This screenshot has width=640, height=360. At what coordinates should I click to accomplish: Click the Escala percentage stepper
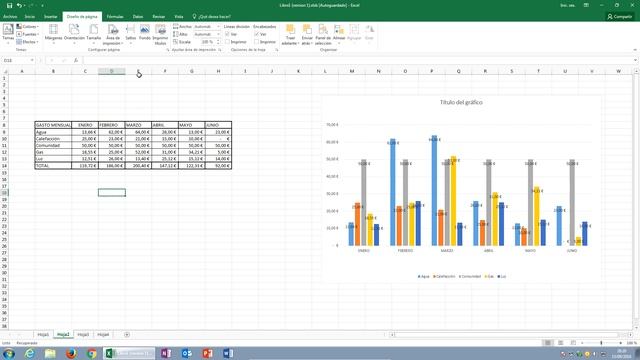pyautogui.click(x=218, y=42)
